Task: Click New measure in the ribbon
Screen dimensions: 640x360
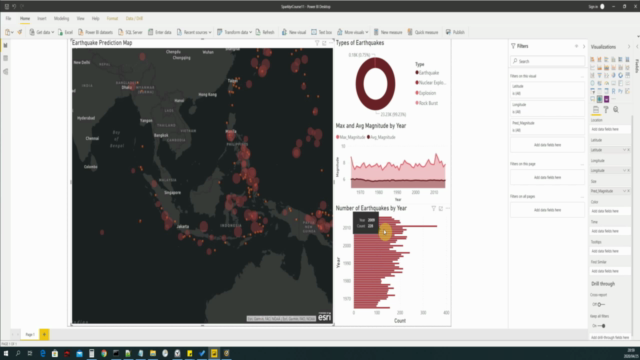Action: pos(388,32)
